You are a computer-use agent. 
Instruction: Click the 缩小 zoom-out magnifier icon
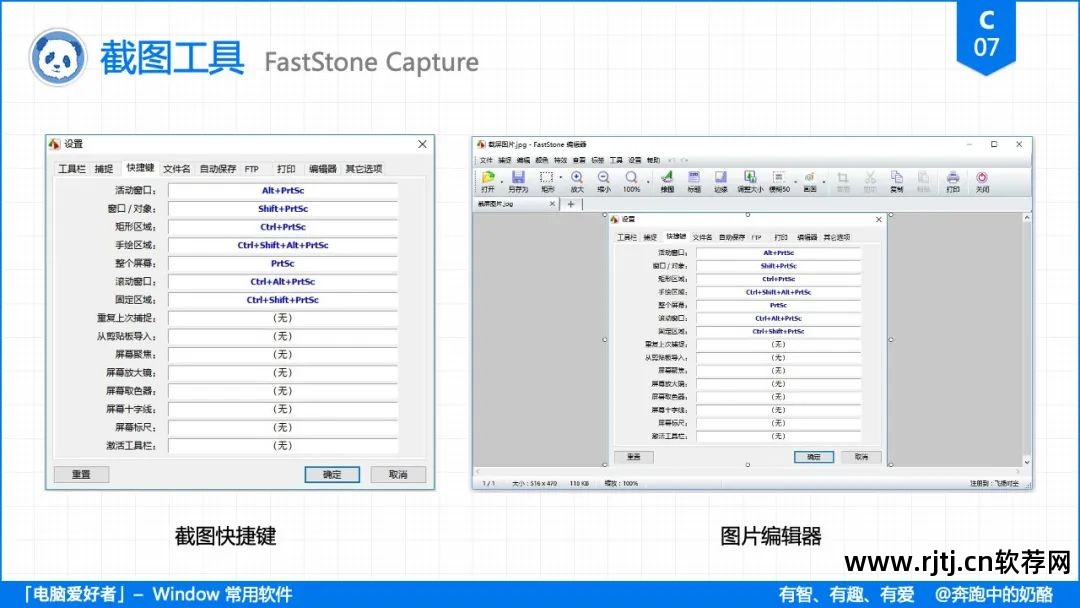click(x=603, y=178)
